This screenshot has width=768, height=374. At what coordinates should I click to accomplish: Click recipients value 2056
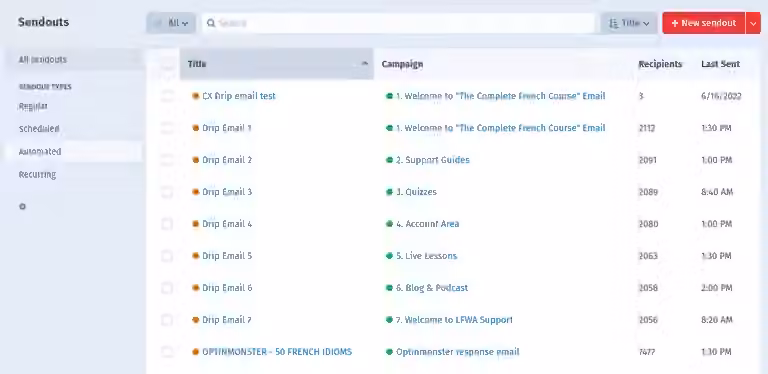click(648, 320)
